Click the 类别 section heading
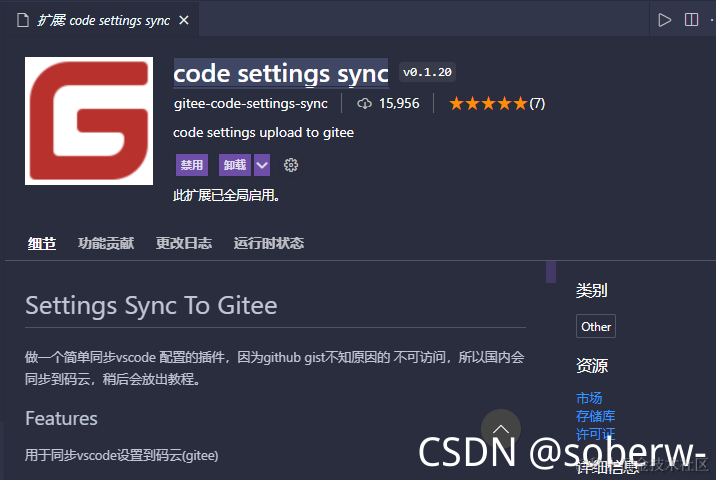The width and height of the screenshot is (716, 480). (x=591, y=290)
